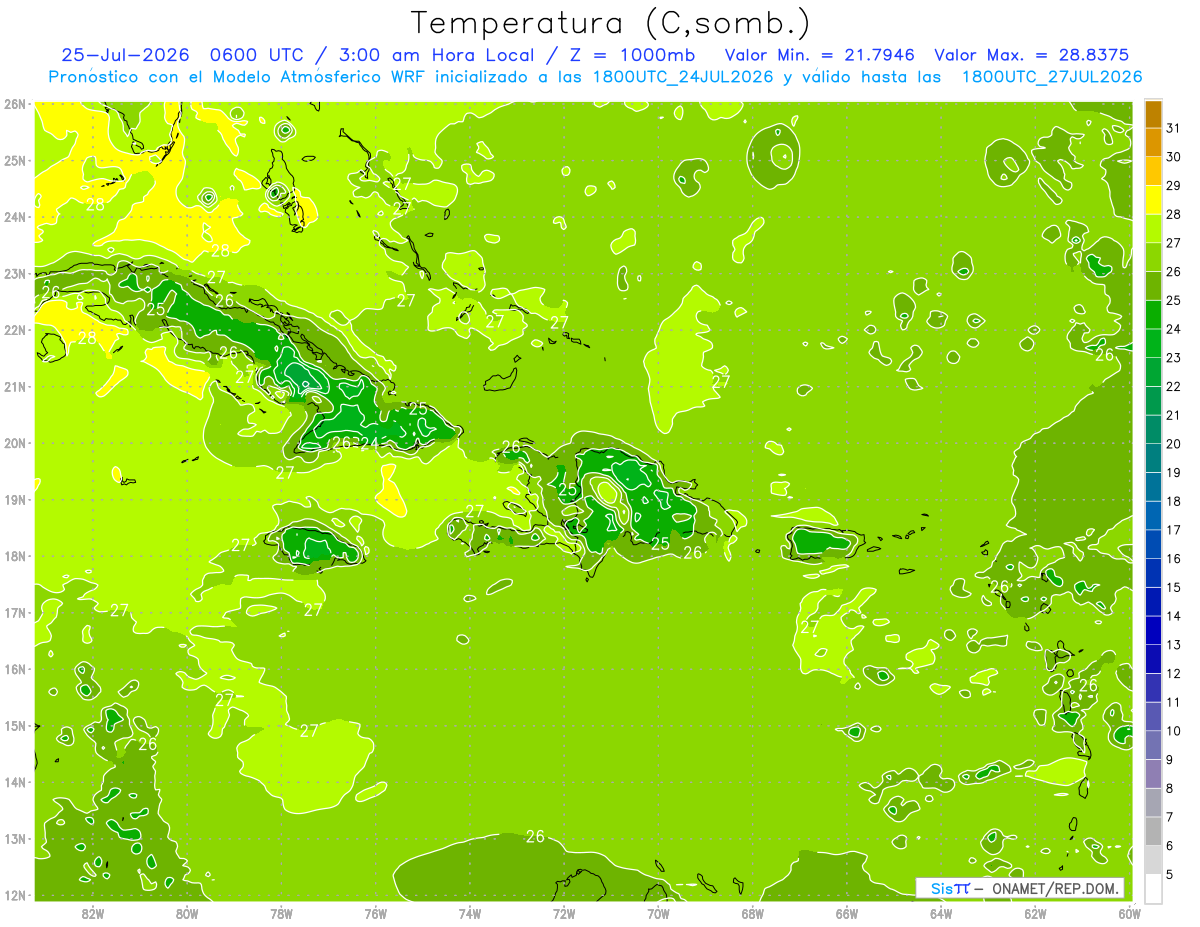Select the blue legend swatch between 15 and 16
The image size is (1200, 927).
pyautogui.click(x=1153, y=573)
